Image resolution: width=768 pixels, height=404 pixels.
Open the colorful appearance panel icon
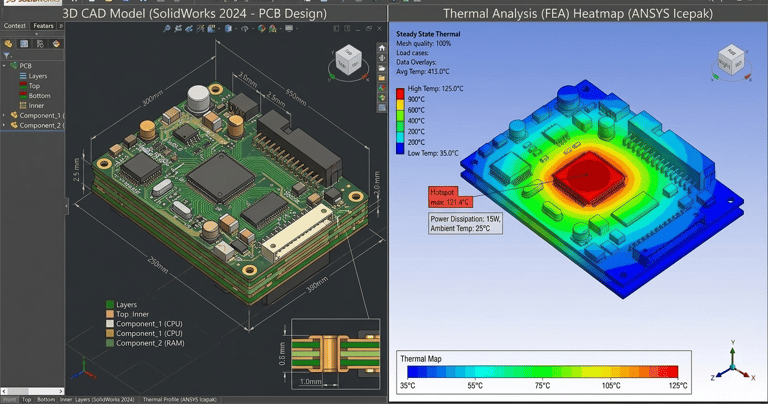tap(56, 44)
